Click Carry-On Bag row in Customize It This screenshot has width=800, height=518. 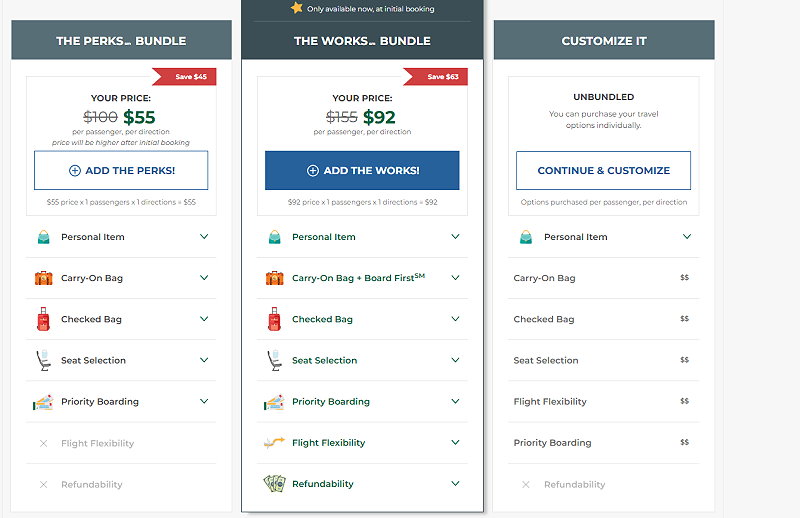click(604, 278)
